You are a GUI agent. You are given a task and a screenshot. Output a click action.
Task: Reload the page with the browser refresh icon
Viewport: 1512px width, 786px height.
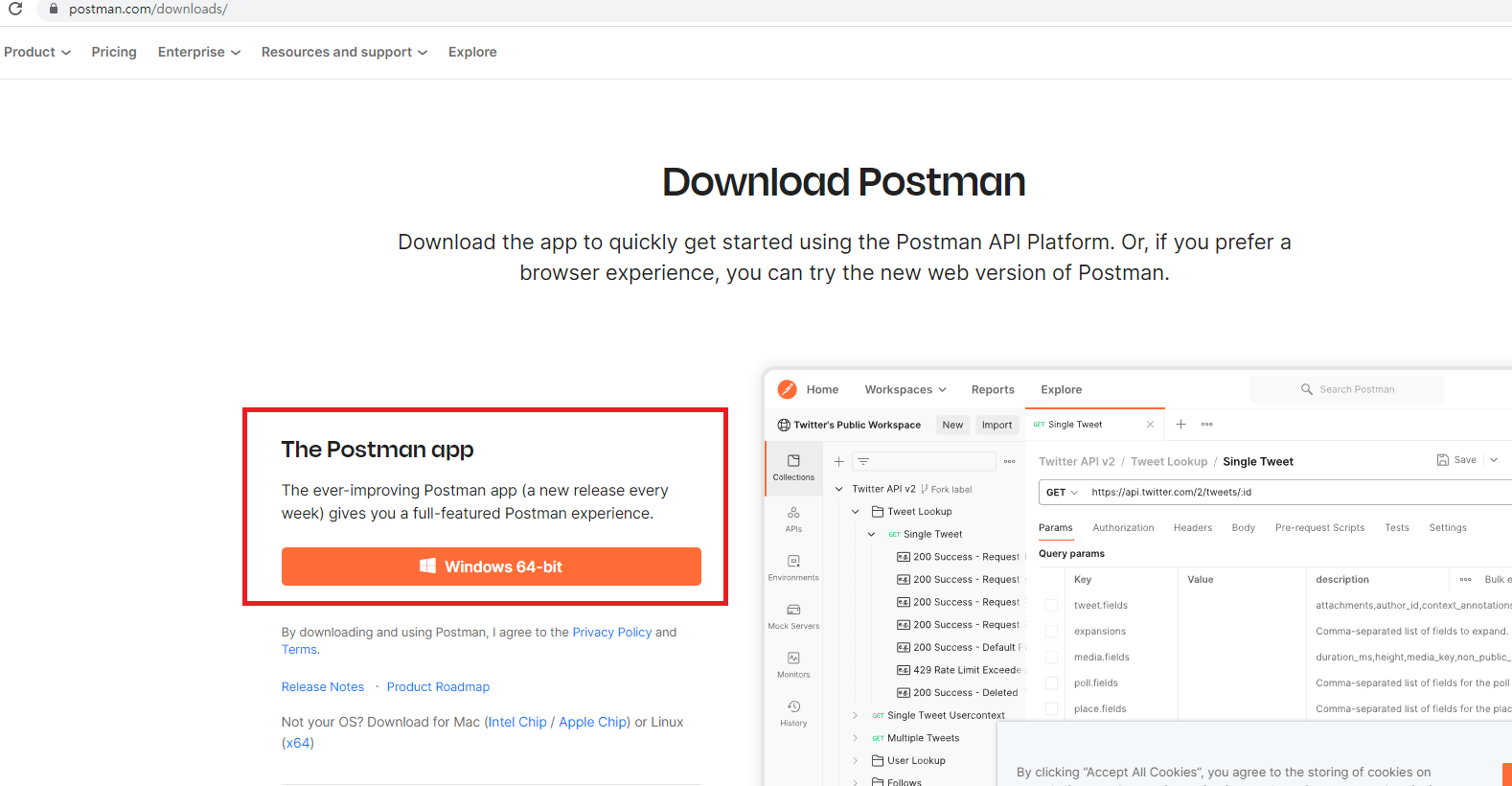pyautogui.click(x=15, y=9)
